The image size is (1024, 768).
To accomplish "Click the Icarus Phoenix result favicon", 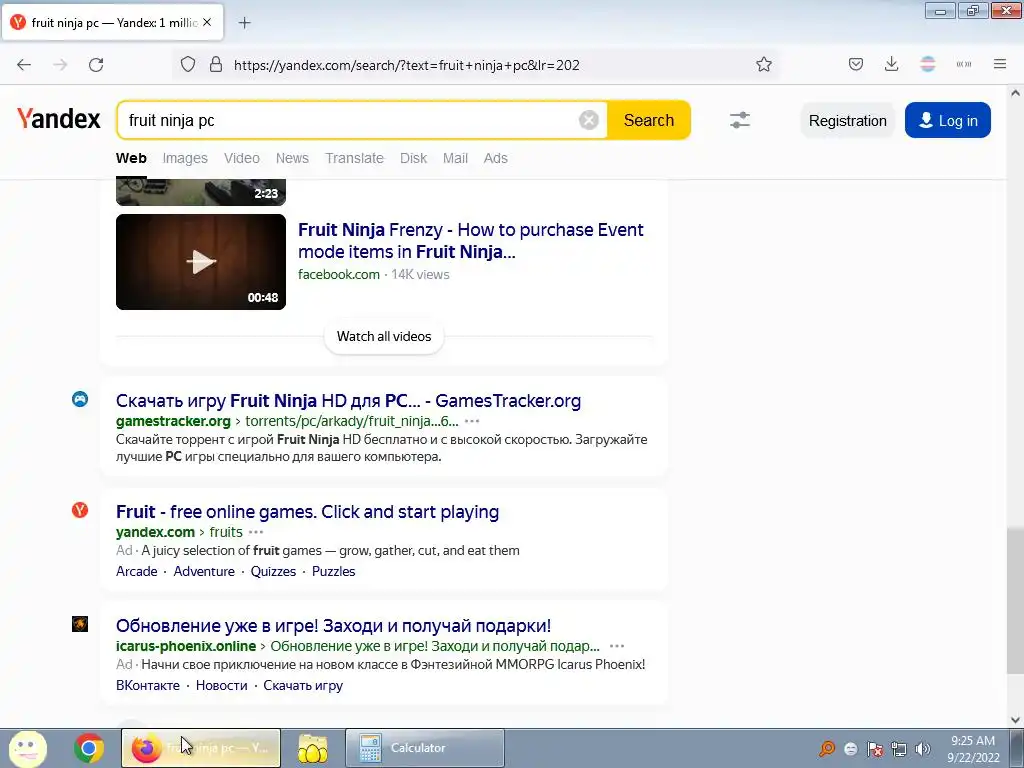I will click(80, 624).
